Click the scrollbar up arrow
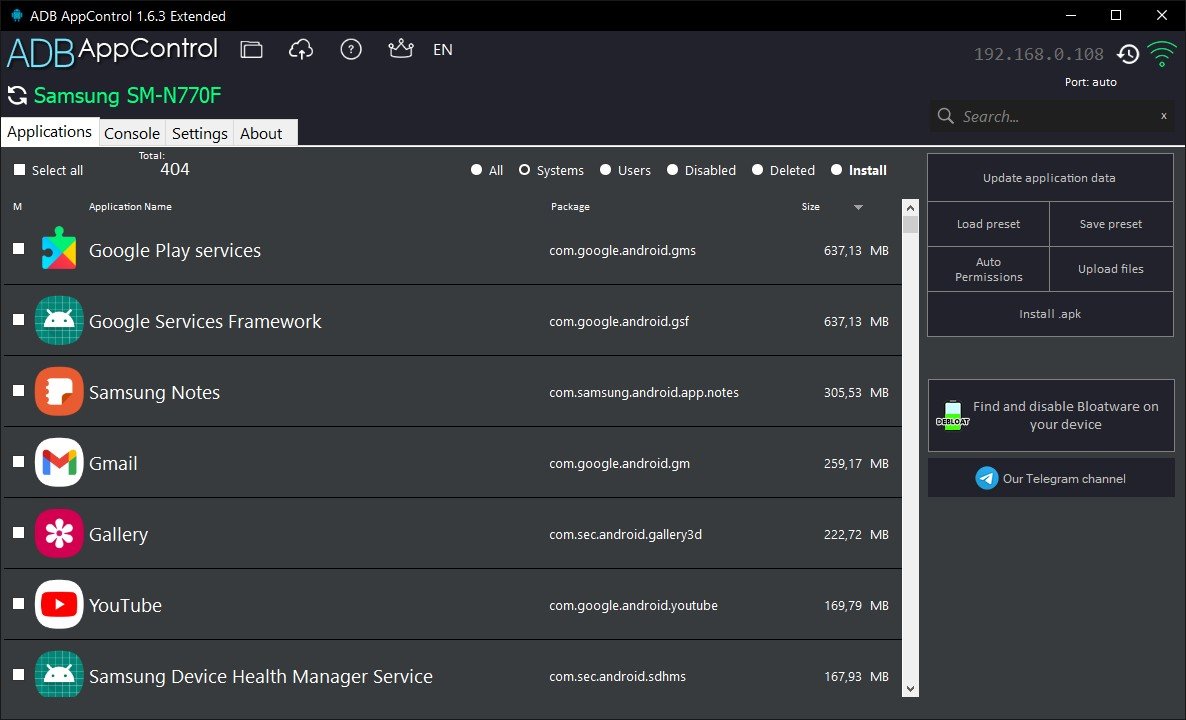 [x=910, y=208]
